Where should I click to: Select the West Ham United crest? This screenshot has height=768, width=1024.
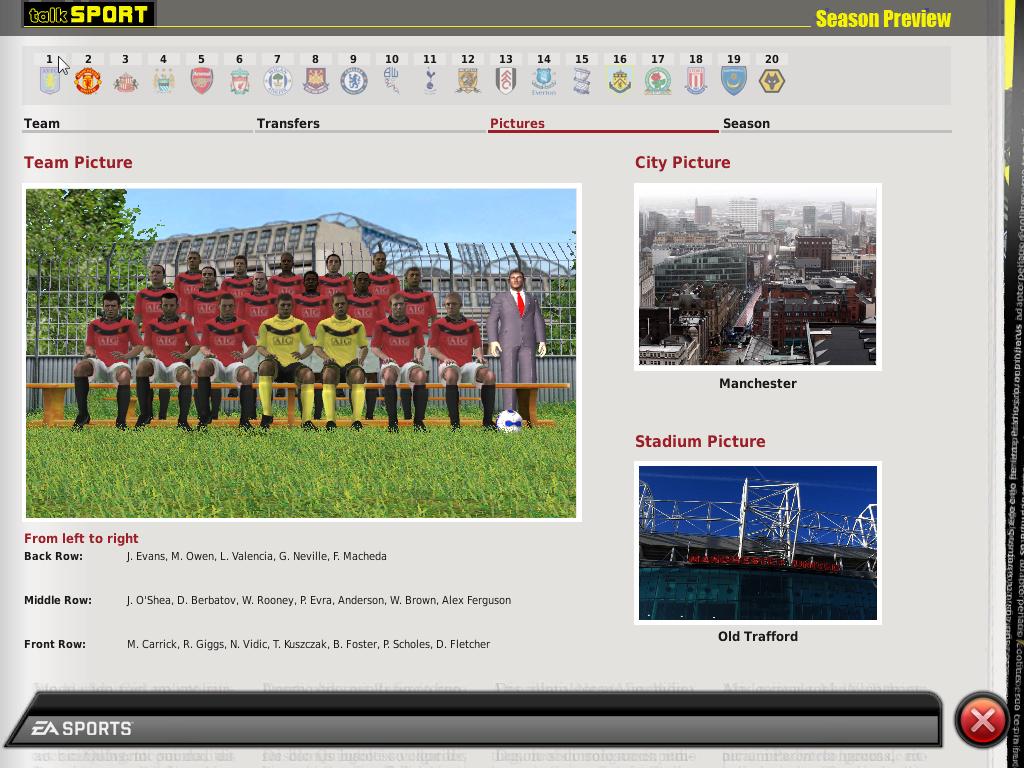click(315, 81)
